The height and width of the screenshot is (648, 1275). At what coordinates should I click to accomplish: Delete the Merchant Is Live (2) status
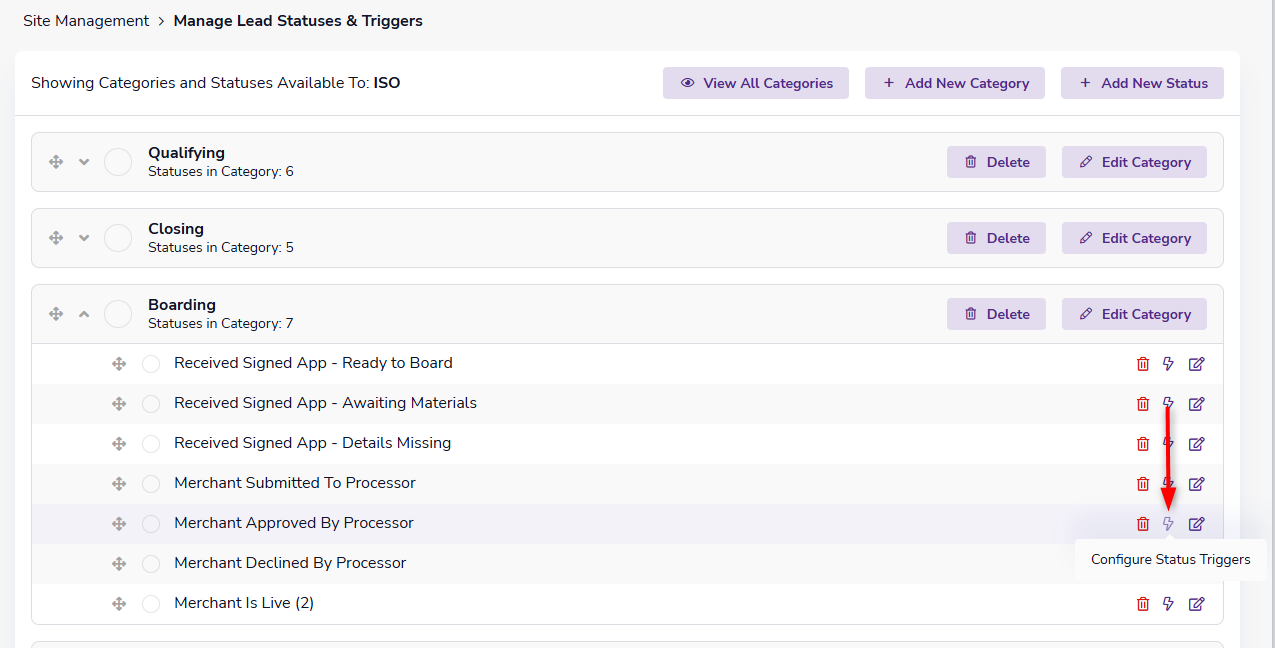[1143, 604]
